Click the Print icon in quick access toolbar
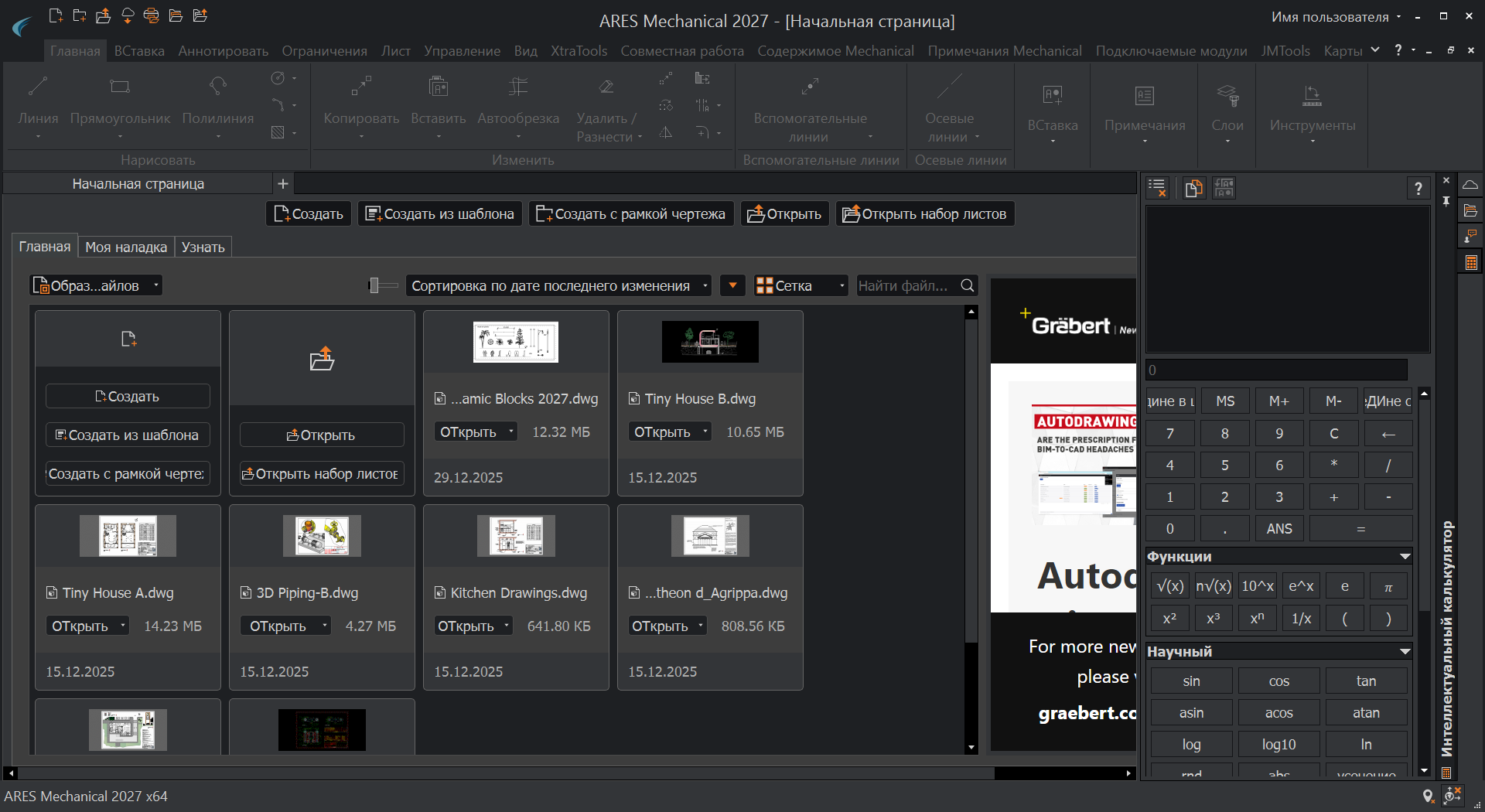 pos(152,15)
